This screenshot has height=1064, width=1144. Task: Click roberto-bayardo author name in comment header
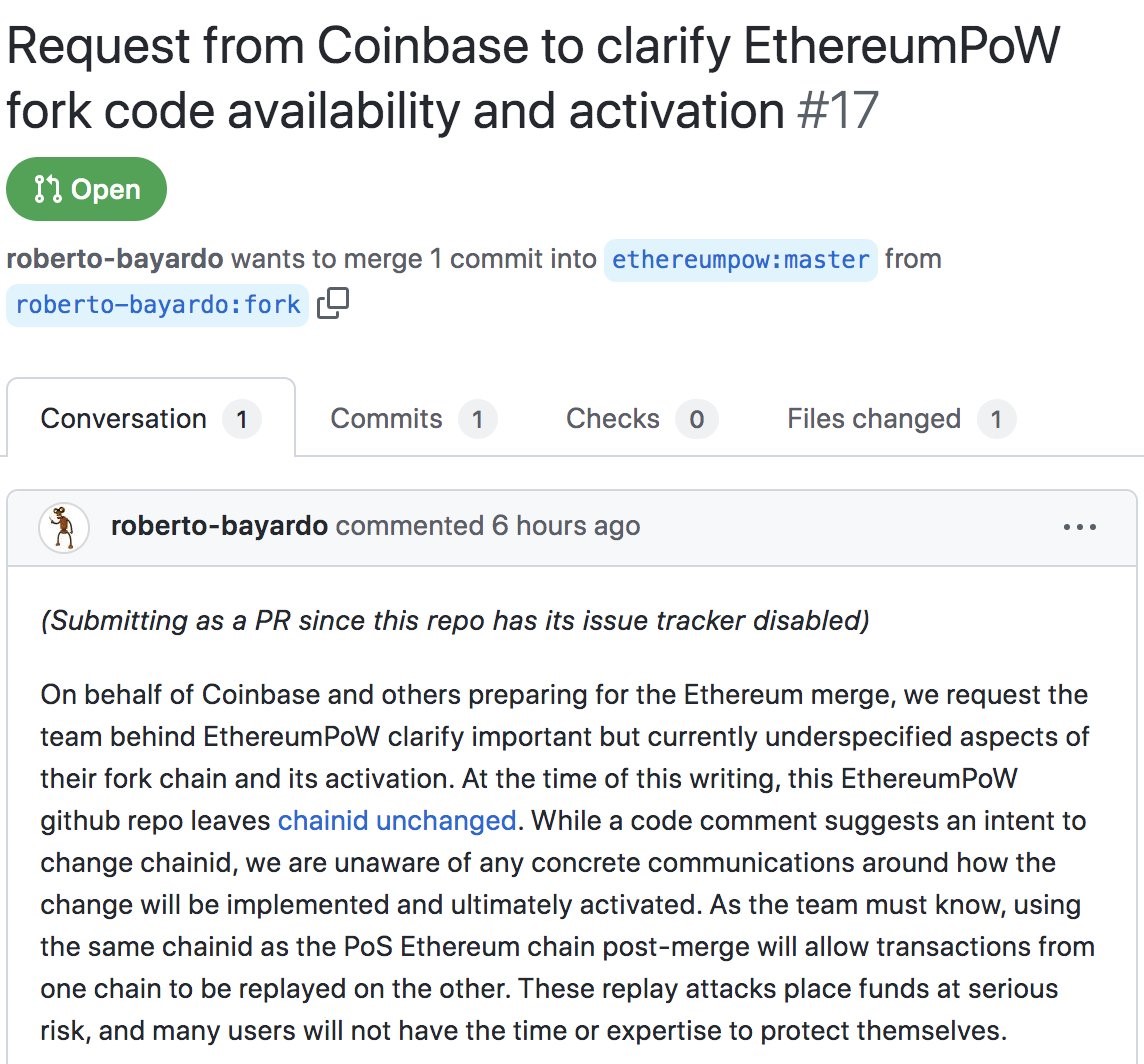click(x=219, y=526)
